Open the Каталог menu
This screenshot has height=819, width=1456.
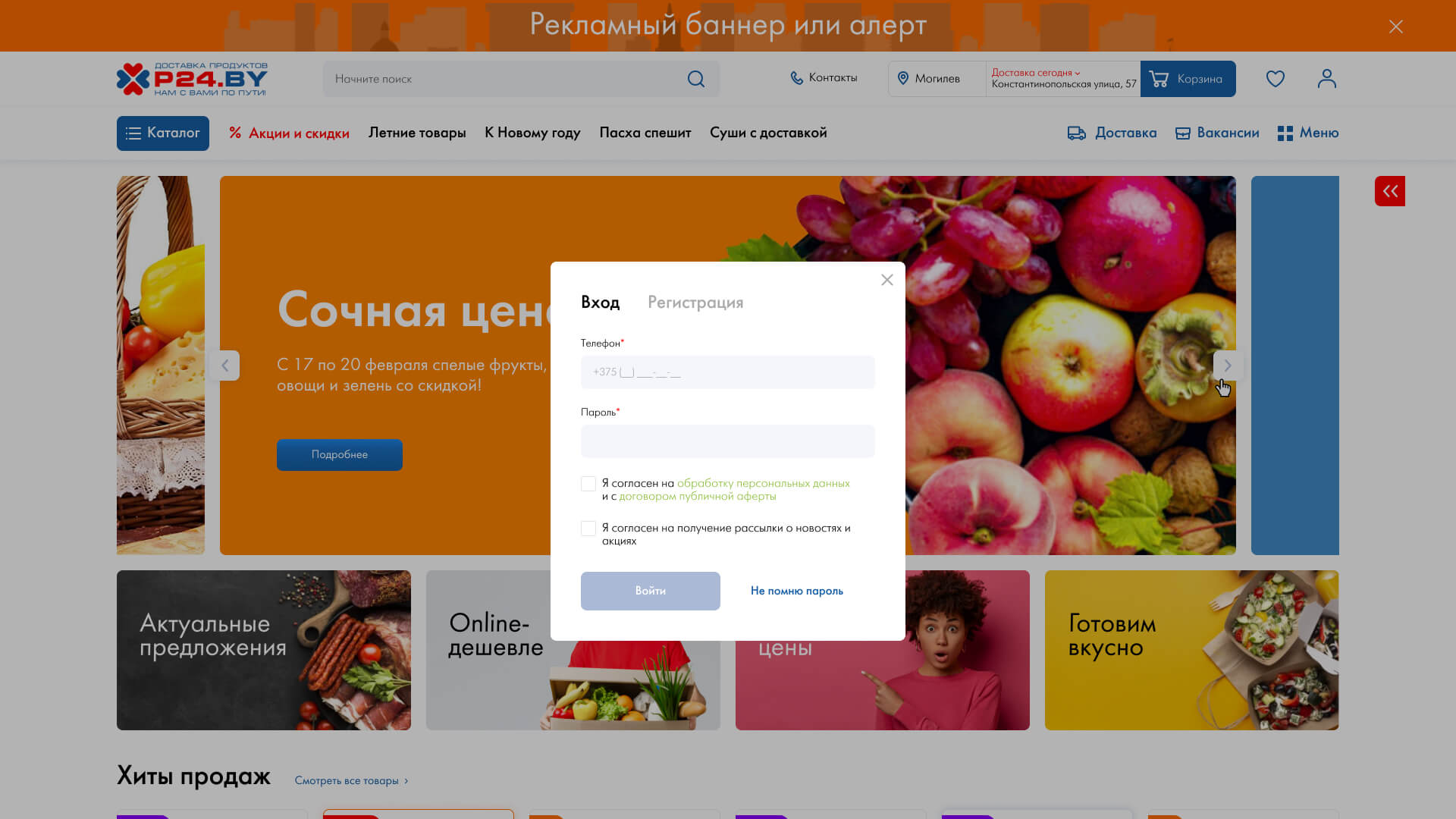(163, 133)
